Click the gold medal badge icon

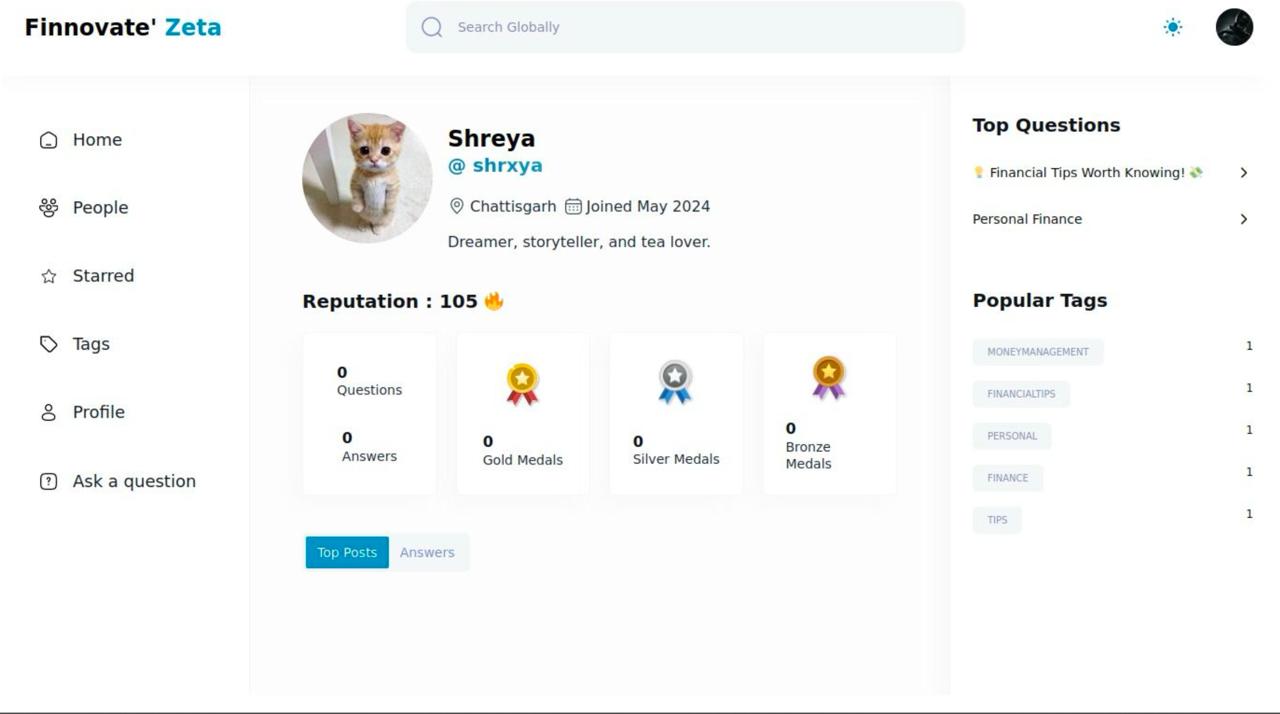[x=522, y=383]
